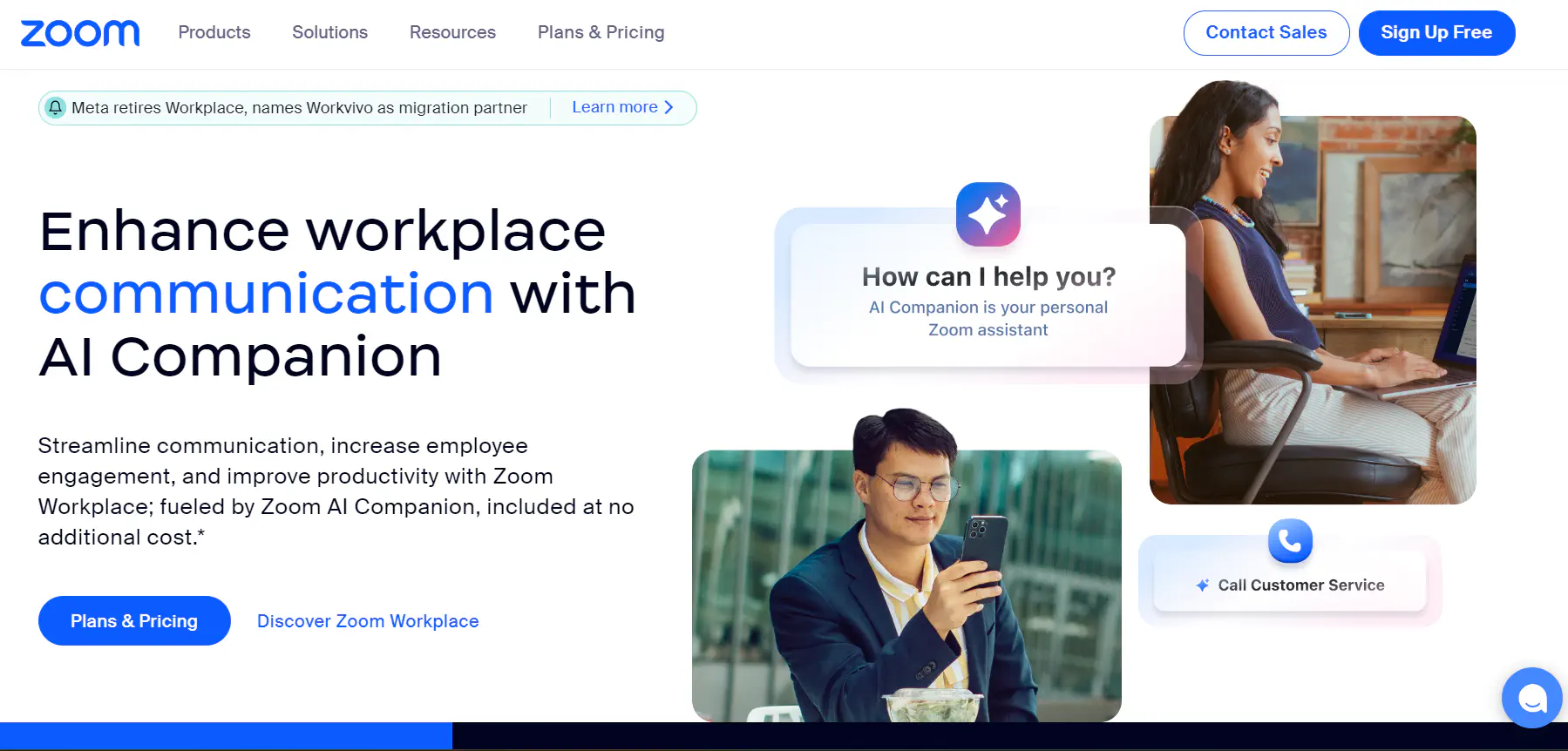The image size is (1568, 751).
Task: Open the chat bubble support widget
Action: [x=1531, y=698]
